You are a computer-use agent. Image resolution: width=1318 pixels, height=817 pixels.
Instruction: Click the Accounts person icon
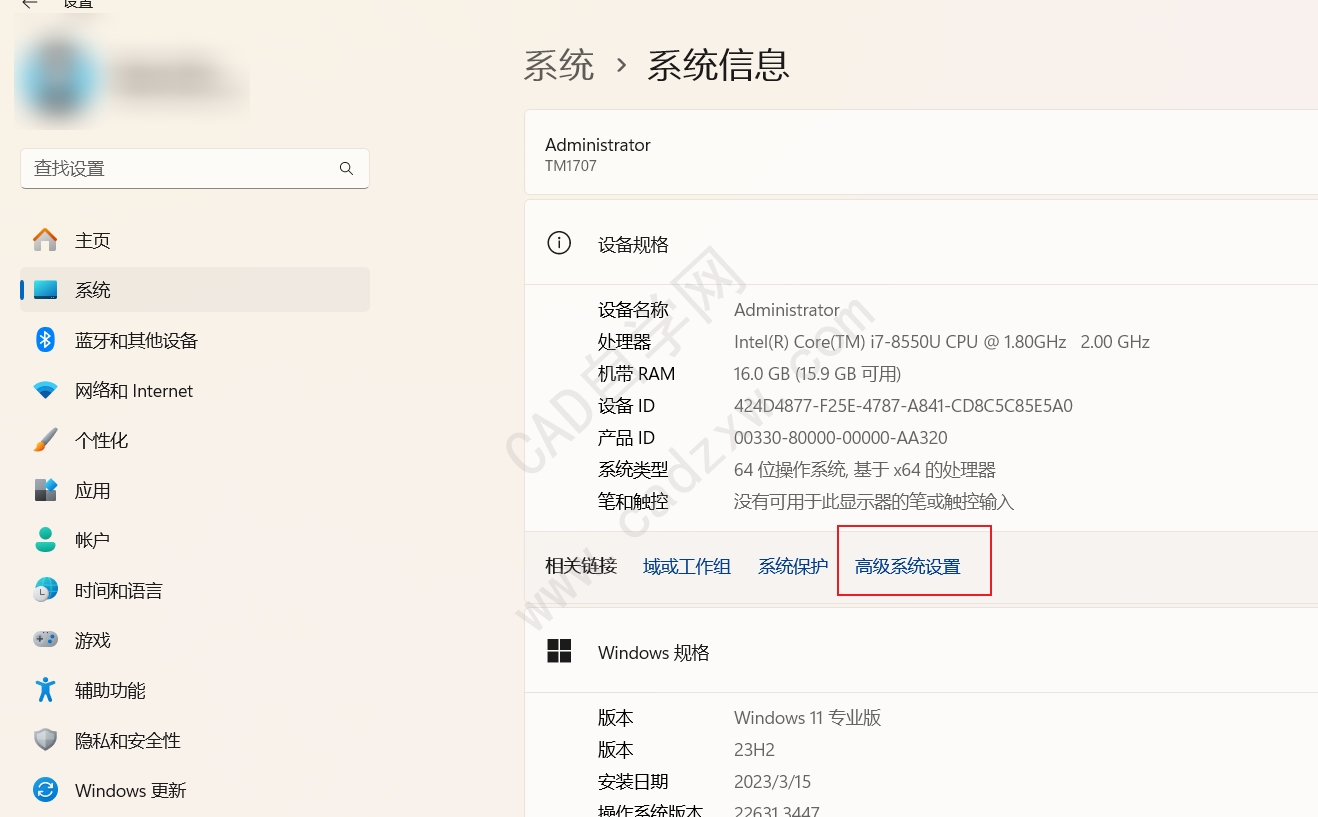(x=45, y=540)
